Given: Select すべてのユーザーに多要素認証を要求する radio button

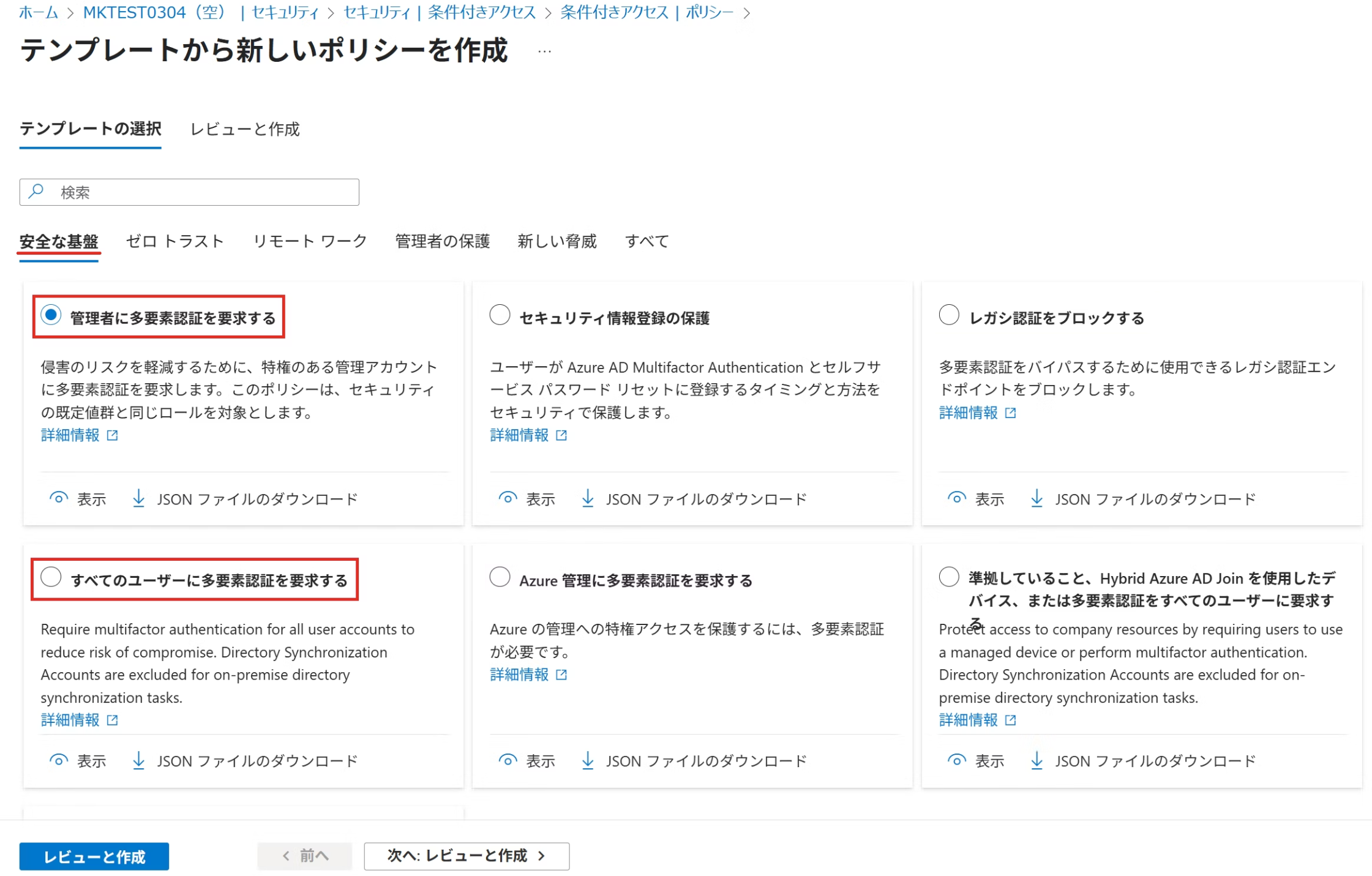Looking at the screenshot, I should click(51, 577).
